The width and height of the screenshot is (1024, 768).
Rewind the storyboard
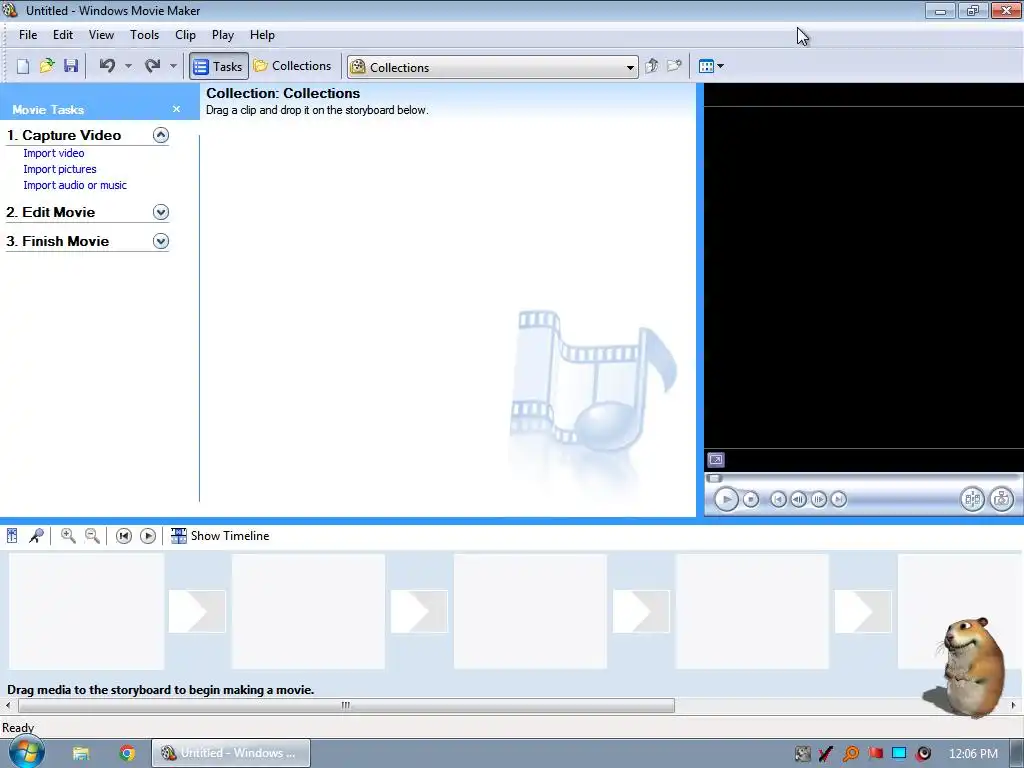(123, 536)
